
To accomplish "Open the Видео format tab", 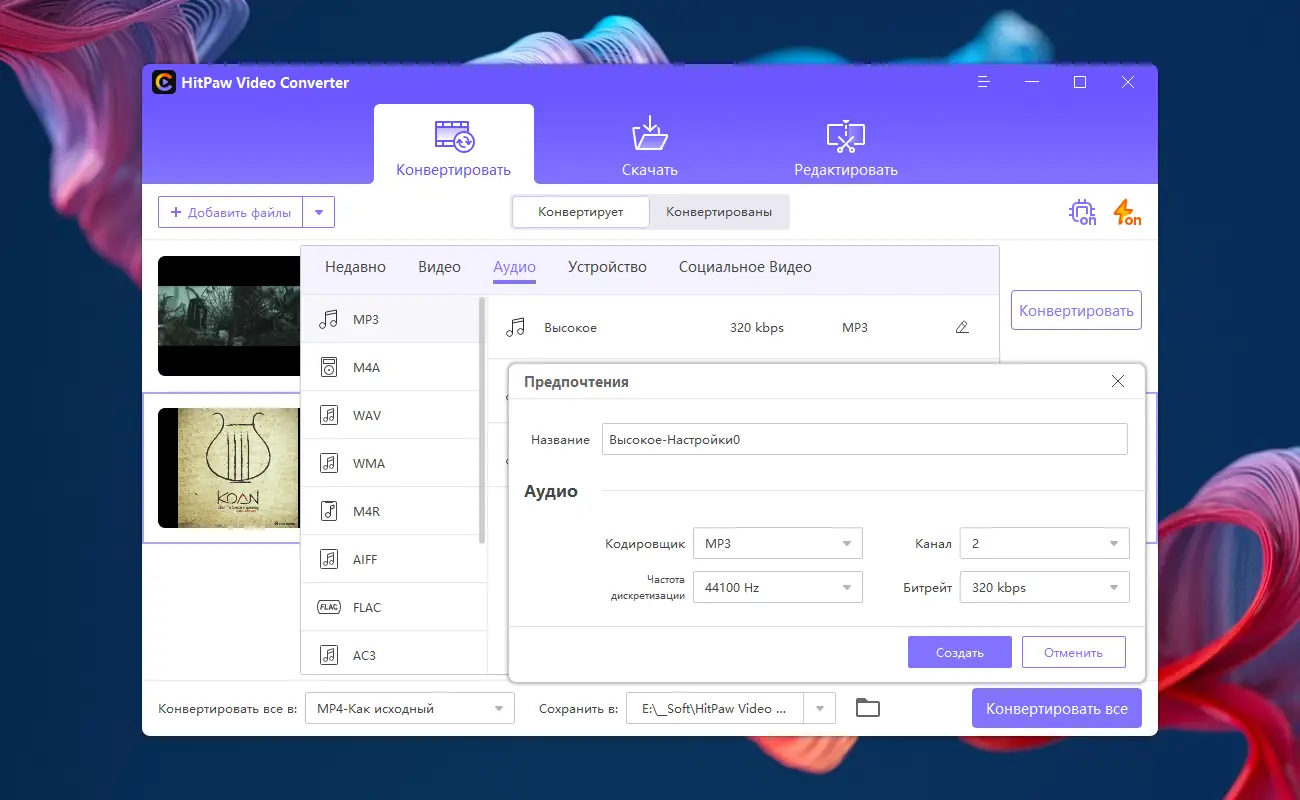I will click(439, 267).
